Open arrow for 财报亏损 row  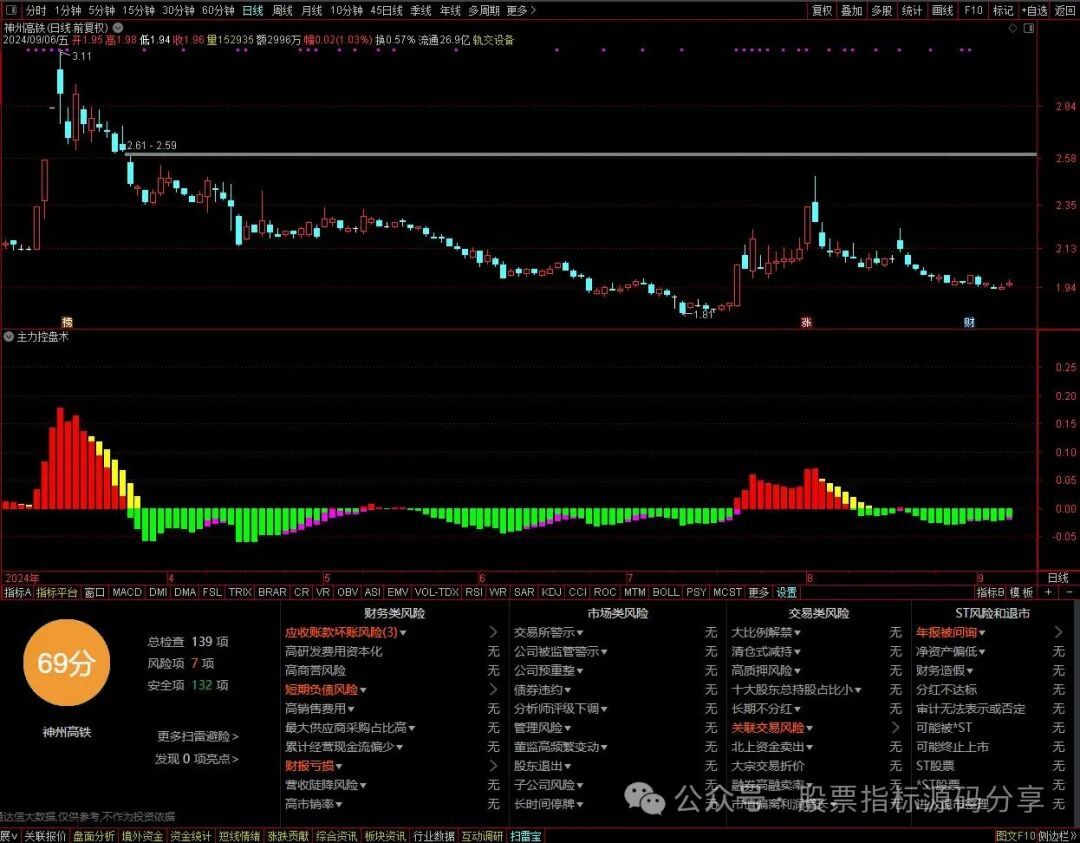493,766
